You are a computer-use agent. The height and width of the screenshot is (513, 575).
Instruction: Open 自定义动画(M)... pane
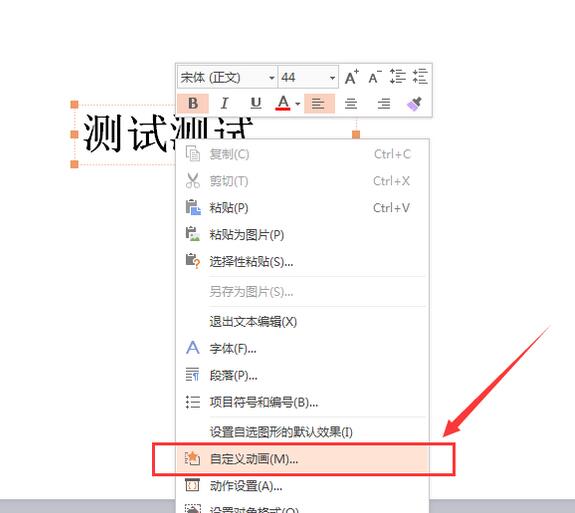coord(303,459)
